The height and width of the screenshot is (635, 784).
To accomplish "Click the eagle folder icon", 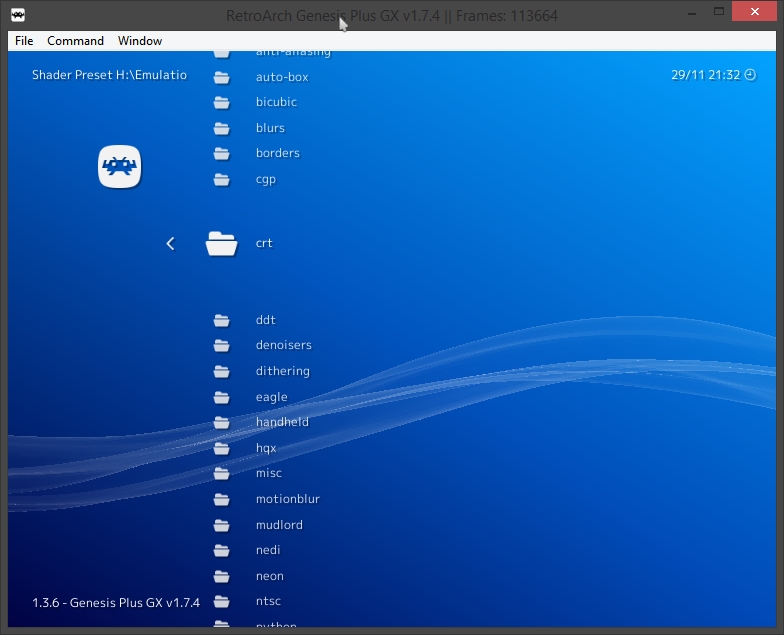I will pos(222,398).
